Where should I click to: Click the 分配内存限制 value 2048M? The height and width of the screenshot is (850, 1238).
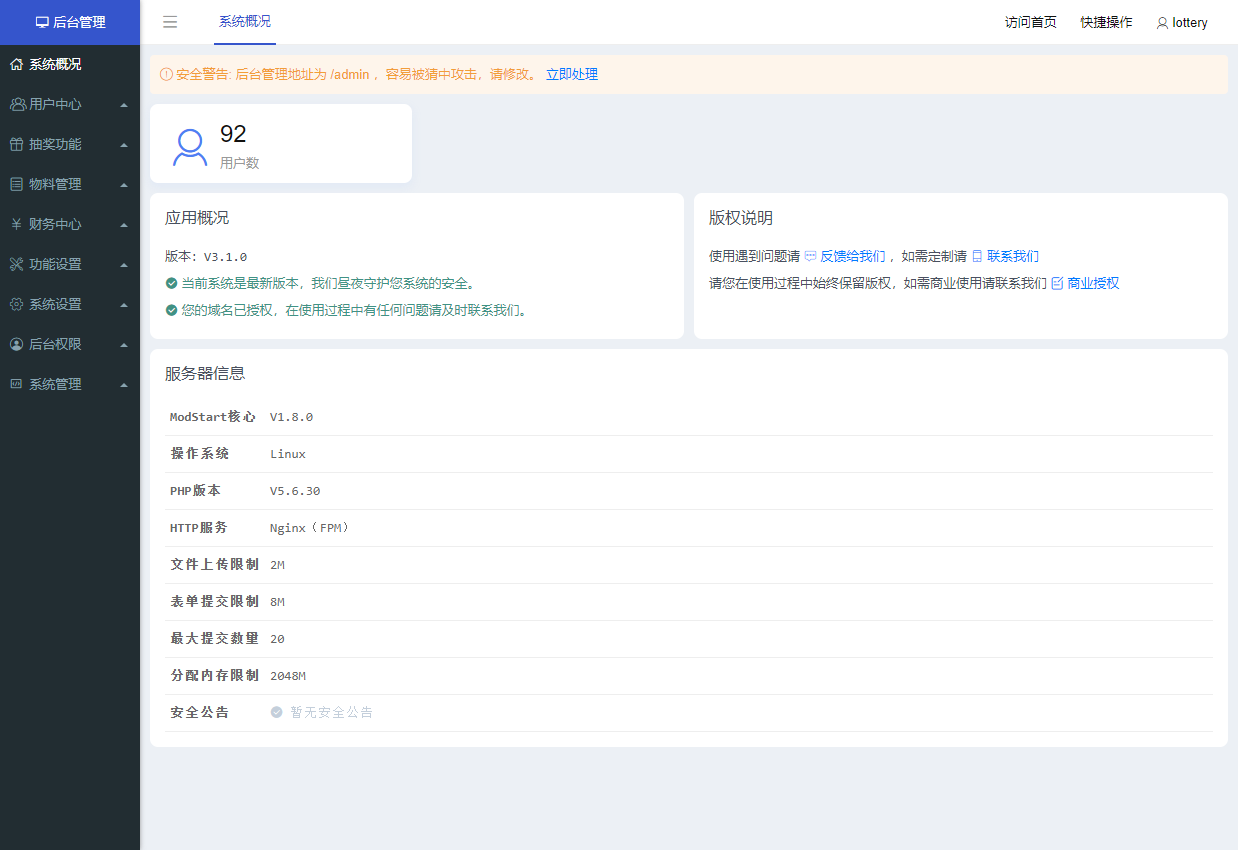288,676
